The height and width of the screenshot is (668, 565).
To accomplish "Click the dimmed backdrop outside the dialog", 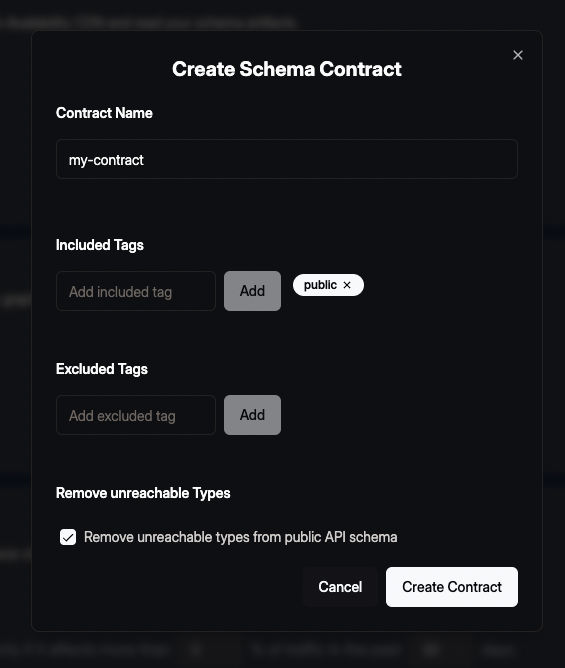I will [x=554, y=341].
